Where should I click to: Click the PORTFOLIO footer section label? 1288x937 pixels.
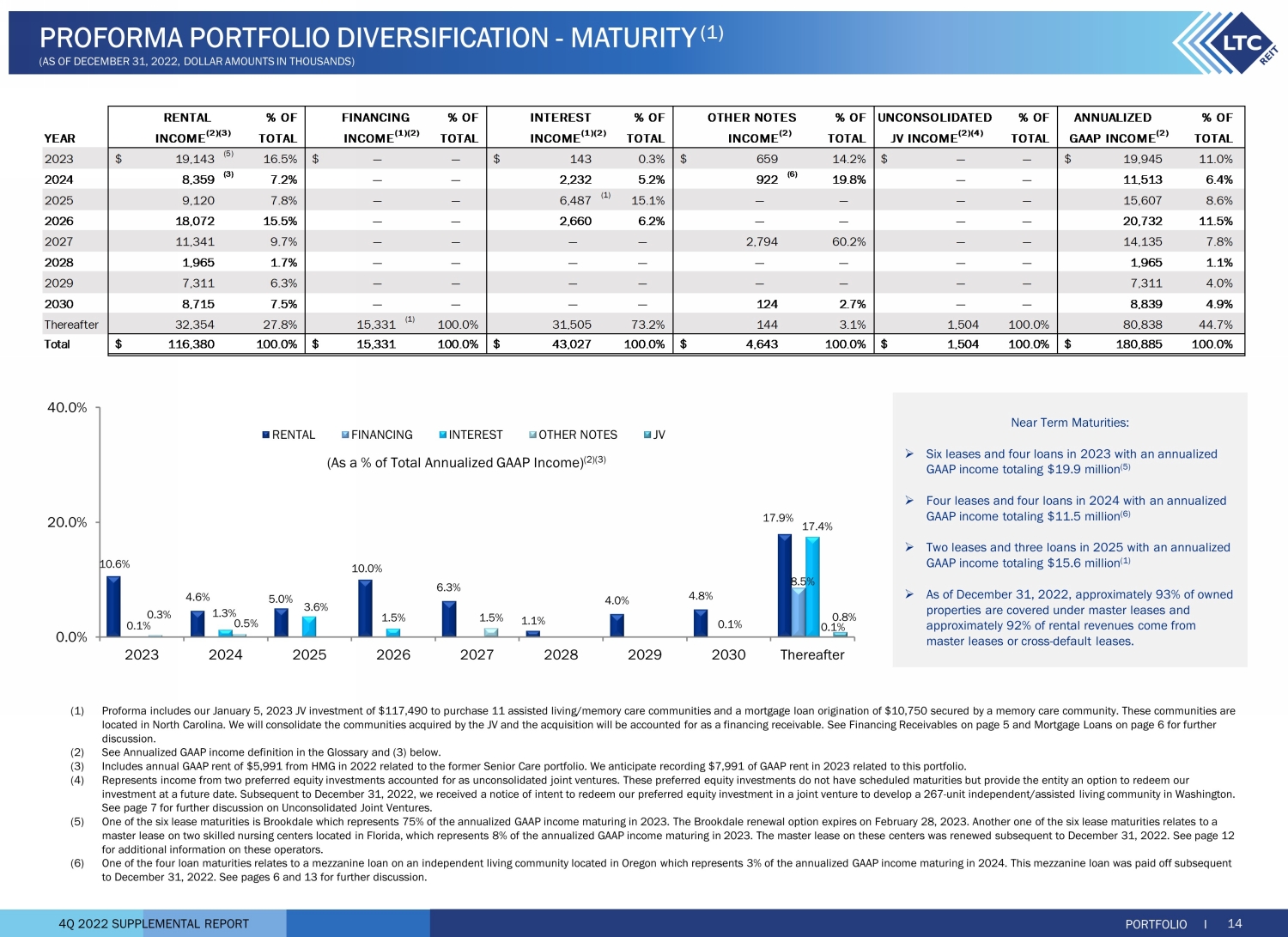tap(1156, 924)
